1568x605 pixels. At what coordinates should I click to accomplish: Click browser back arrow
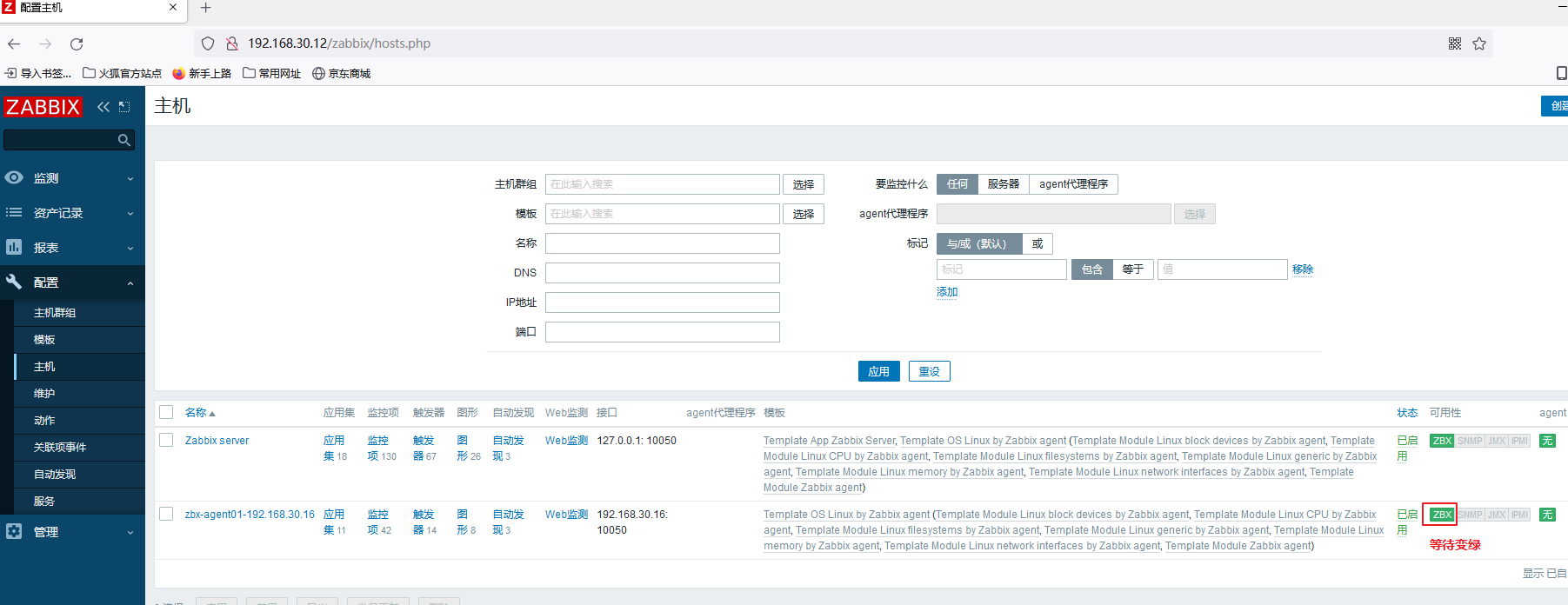tap(14, 43)
